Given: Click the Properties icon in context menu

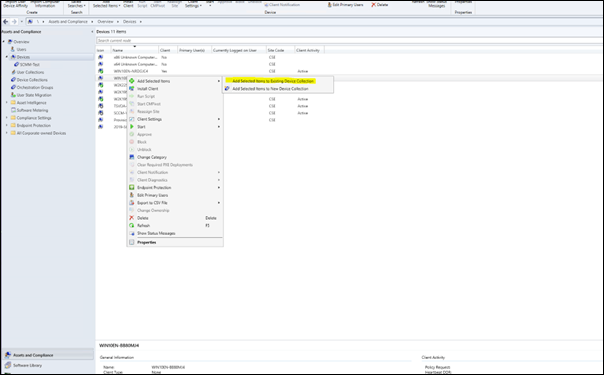Looking at the screenshot, I should pos(132,243).
